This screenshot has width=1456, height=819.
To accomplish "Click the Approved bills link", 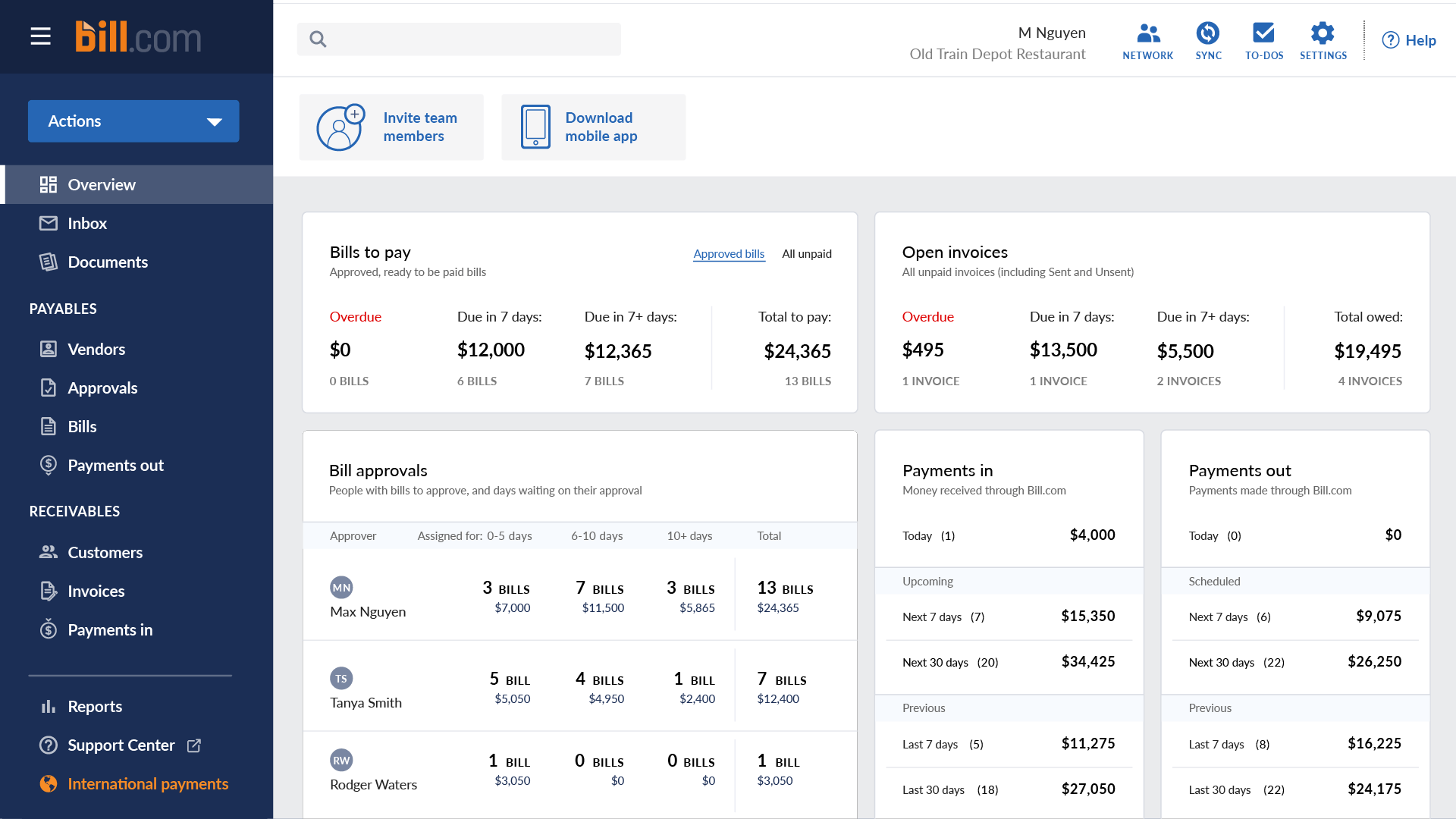I will coord(729,254).
